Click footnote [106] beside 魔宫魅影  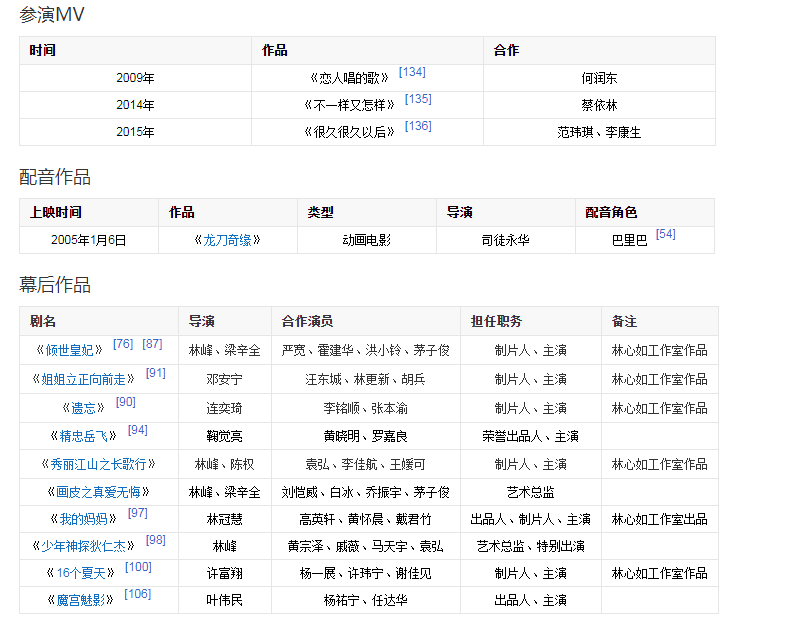point(138,594)
